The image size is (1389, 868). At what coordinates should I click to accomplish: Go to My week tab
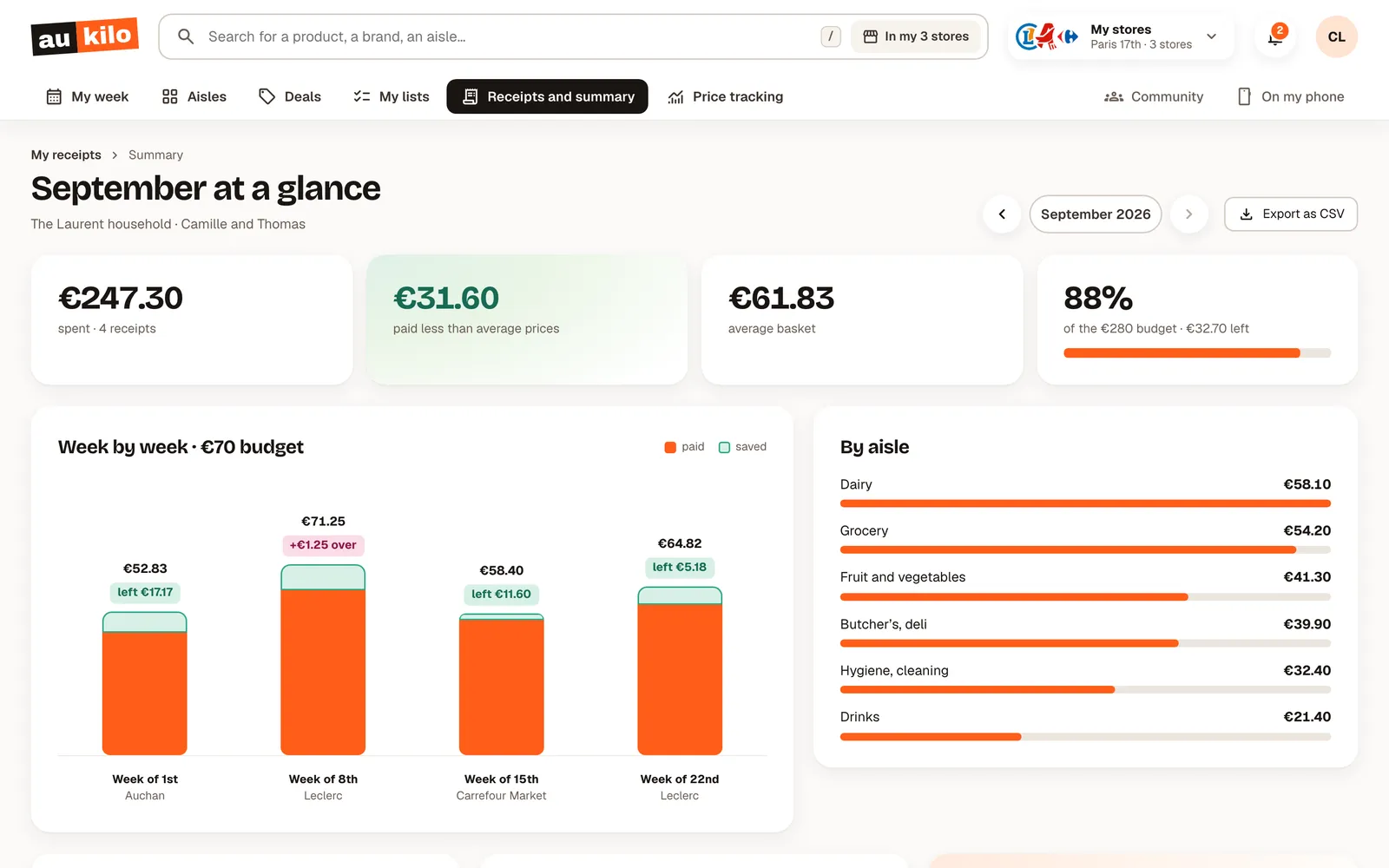tap(87, 96)
